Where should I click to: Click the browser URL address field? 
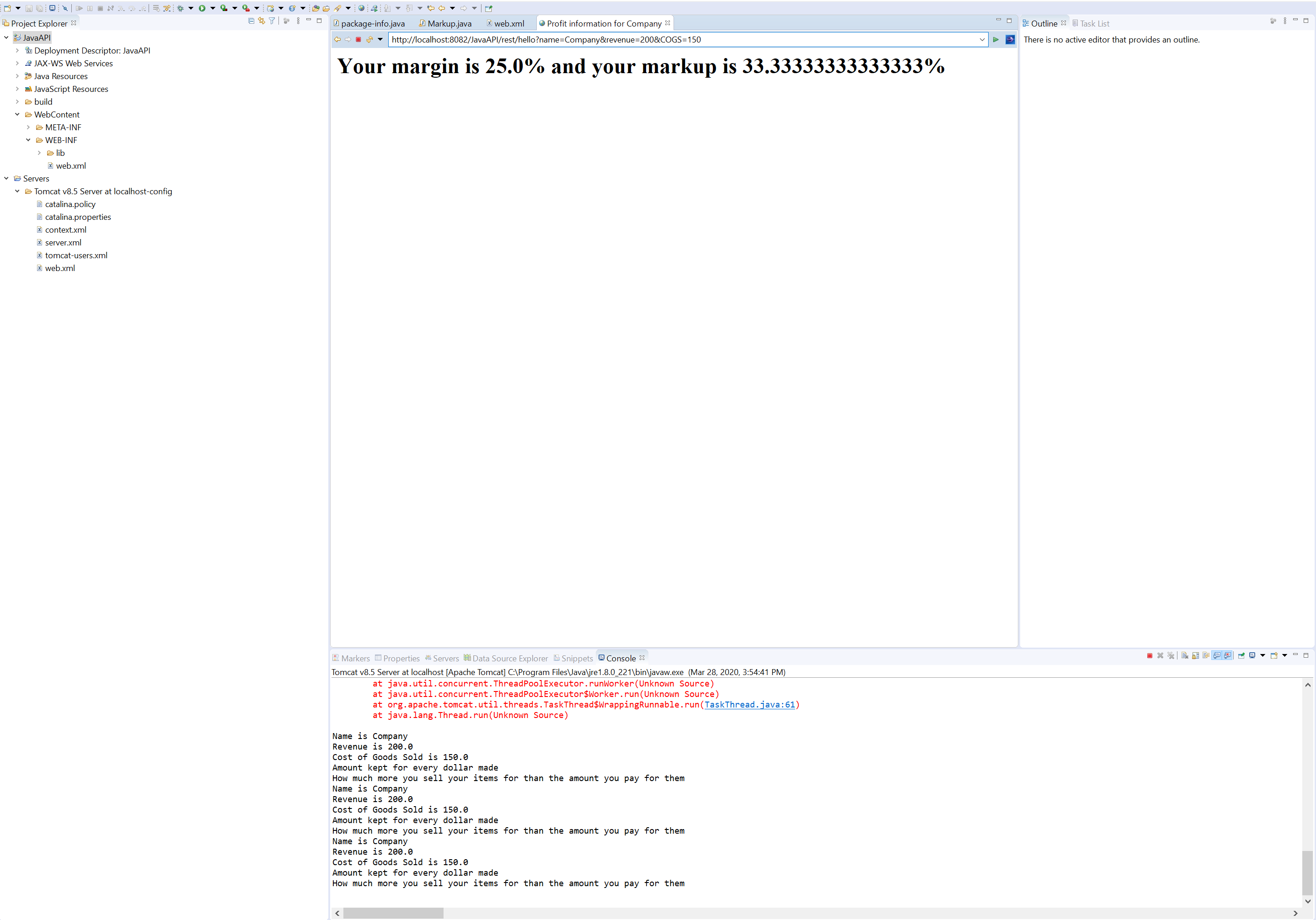pyautogui.click(x=682, y=39)
